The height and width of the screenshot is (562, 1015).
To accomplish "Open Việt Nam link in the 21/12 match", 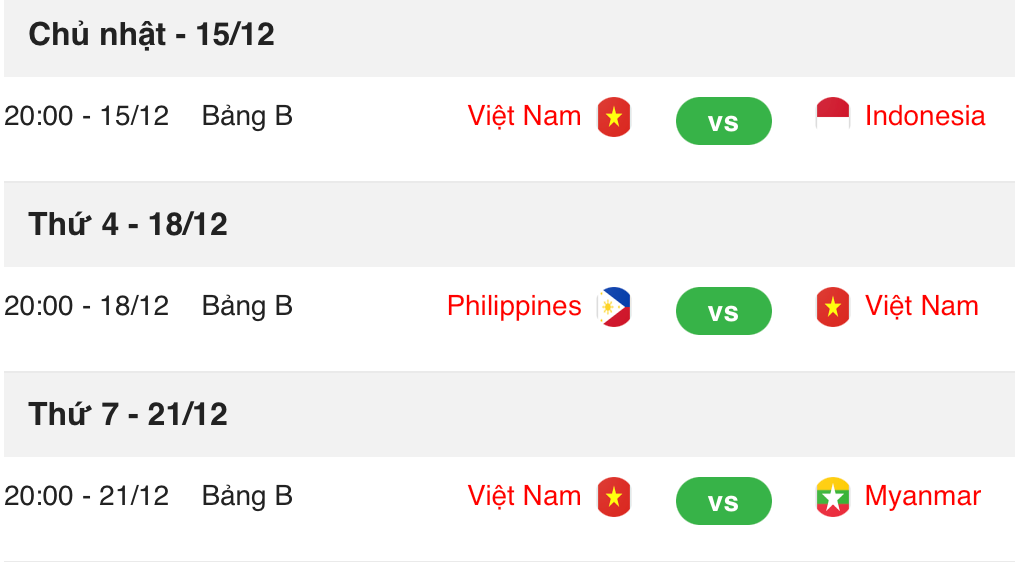I will [524, 496].
